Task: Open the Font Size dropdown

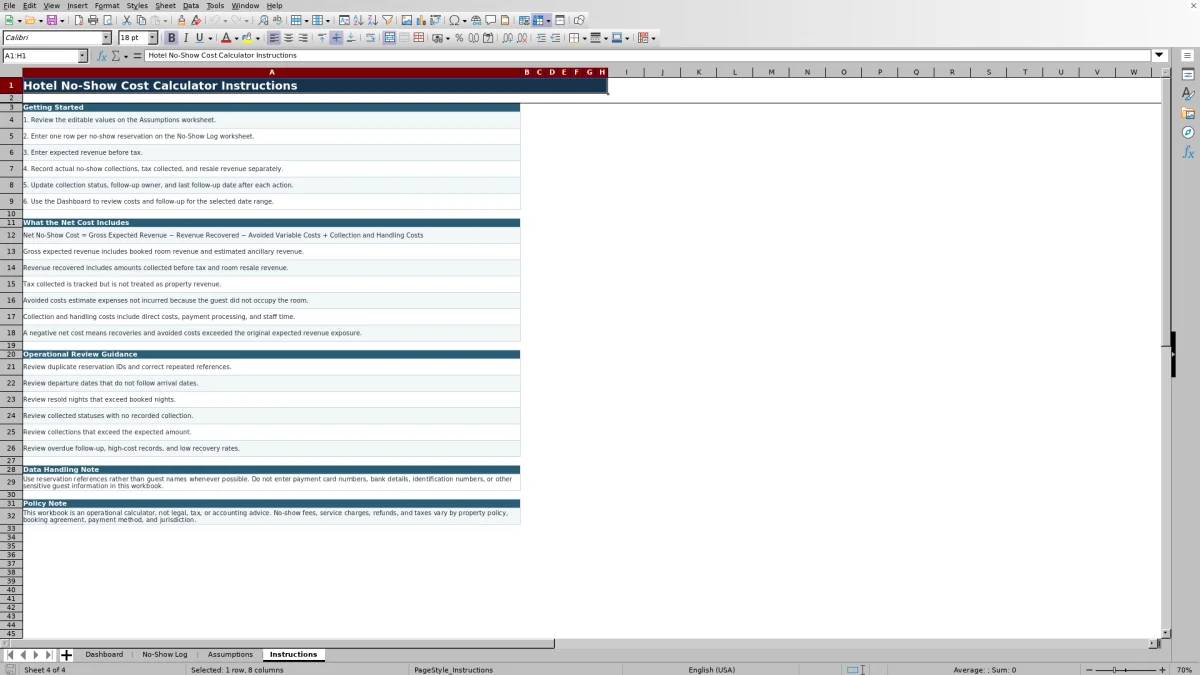Action: (152, 38)
